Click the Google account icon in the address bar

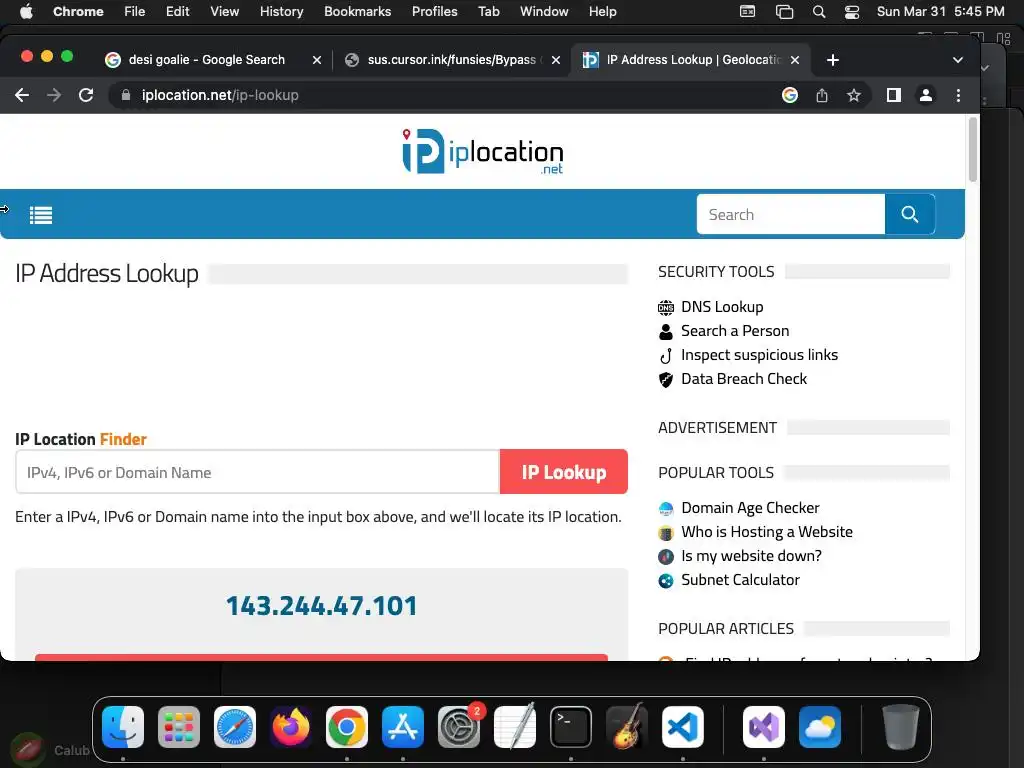coord(790,95)
